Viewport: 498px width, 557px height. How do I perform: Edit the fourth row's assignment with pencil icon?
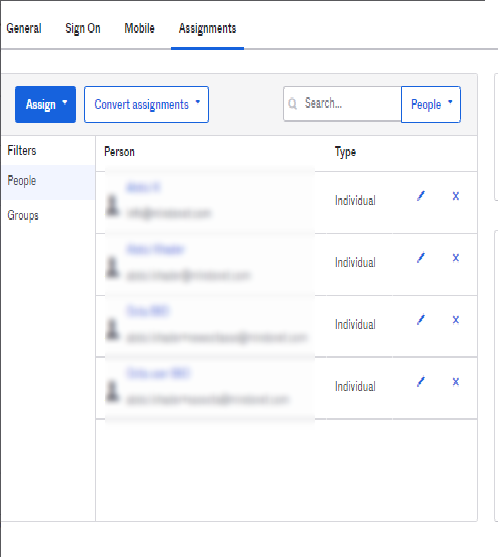point(421,382)
